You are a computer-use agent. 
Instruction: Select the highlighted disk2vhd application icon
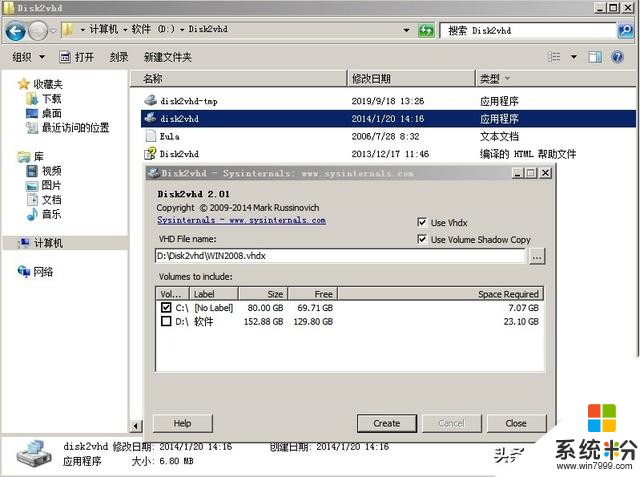point(151,118)
